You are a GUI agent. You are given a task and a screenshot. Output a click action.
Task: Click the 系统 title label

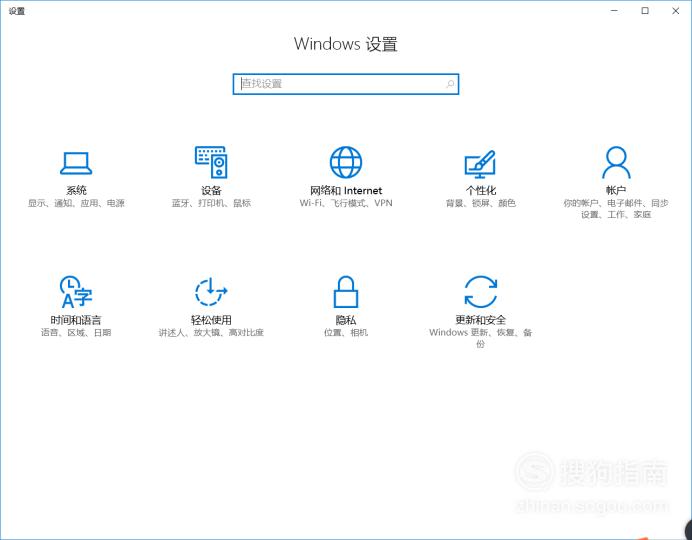point(76,191)
